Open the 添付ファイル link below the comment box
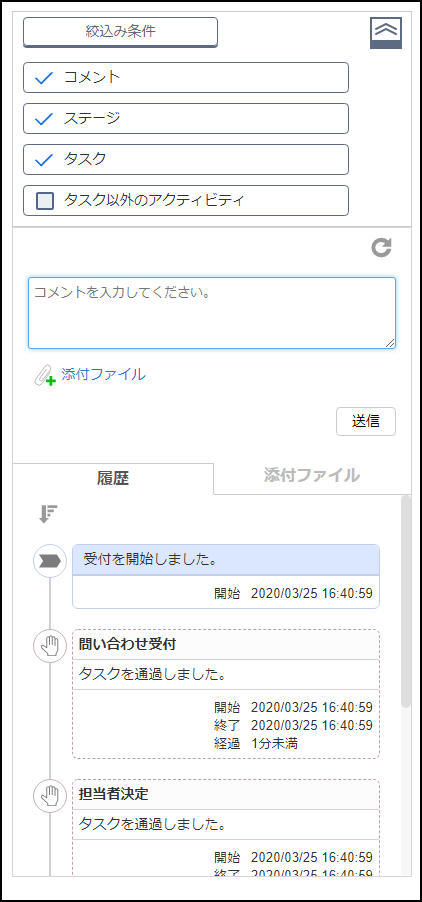Image resolution: width=422 pixels, height=902 pixels. (x=103, y=374)
